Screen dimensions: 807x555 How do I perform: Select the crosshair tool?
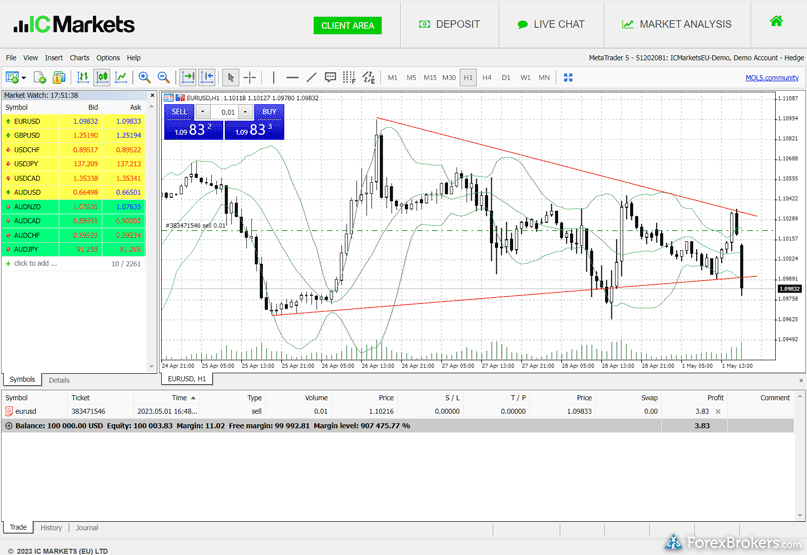[250, 77]
